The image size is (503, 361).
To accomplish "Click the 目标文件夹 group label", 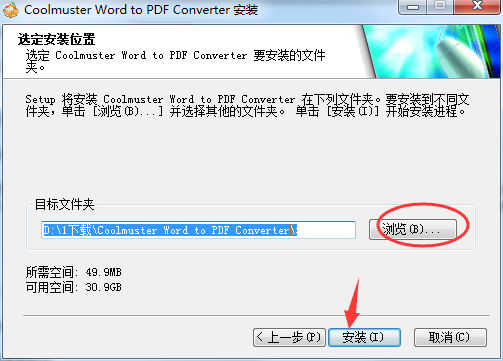I will [65, 204].
